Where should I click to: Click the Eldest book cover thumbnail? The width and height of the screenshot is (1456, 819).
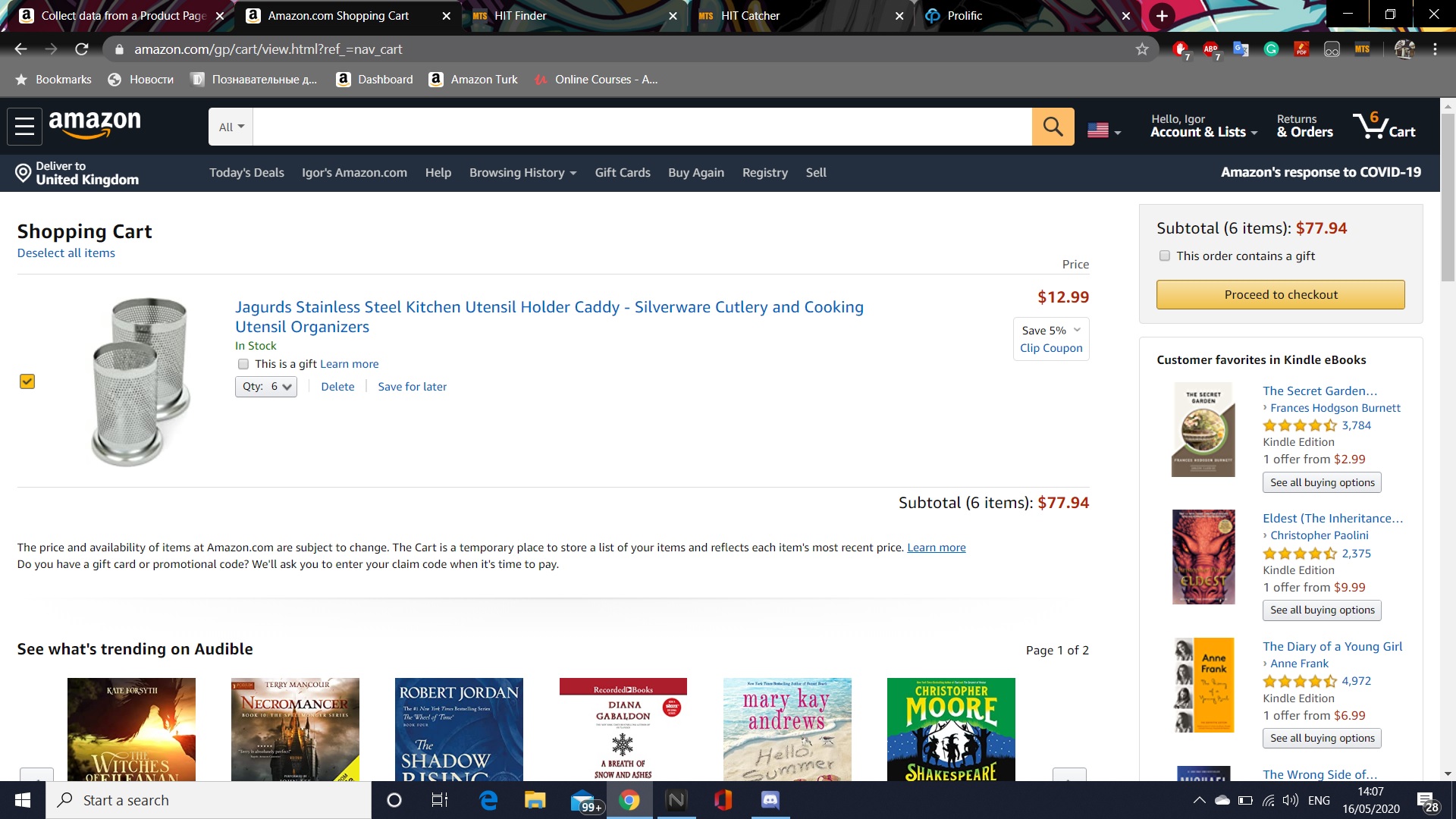click(x=1203, y=557)
